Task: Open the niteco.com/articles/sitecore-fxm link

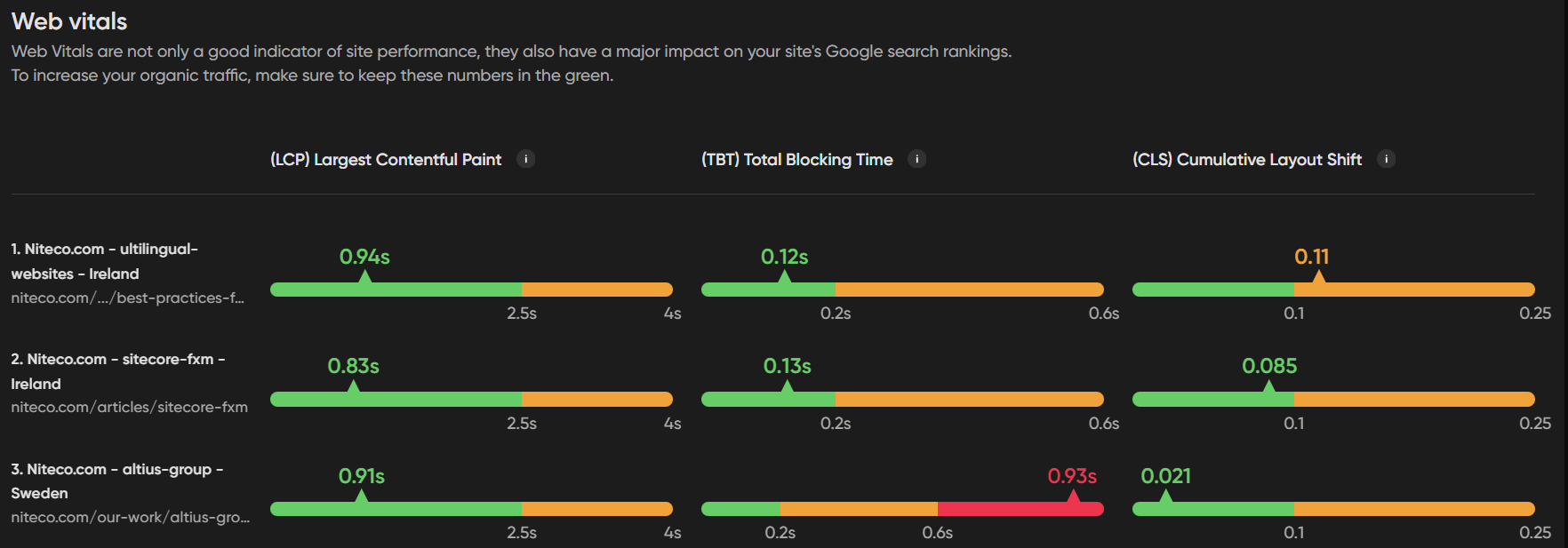Action: [128, 406]
